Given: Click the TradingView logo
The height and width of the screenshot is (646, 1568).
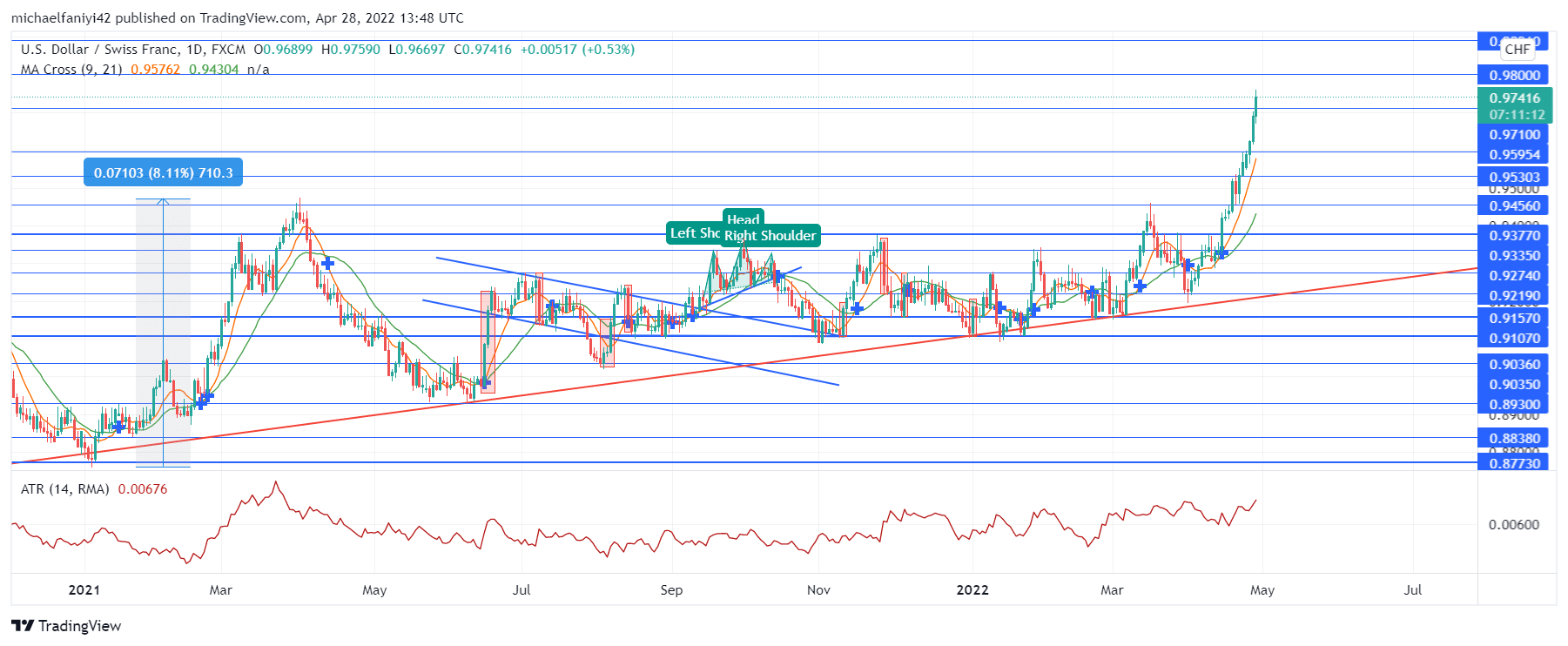Looking at the screenshot, I should click(66, 626).
